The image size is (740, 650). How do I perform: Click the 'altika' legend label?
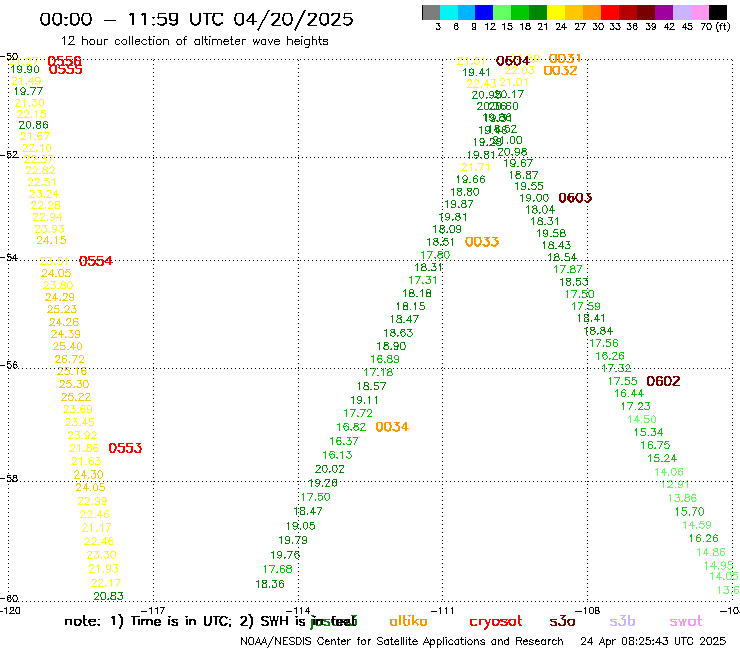408,621
